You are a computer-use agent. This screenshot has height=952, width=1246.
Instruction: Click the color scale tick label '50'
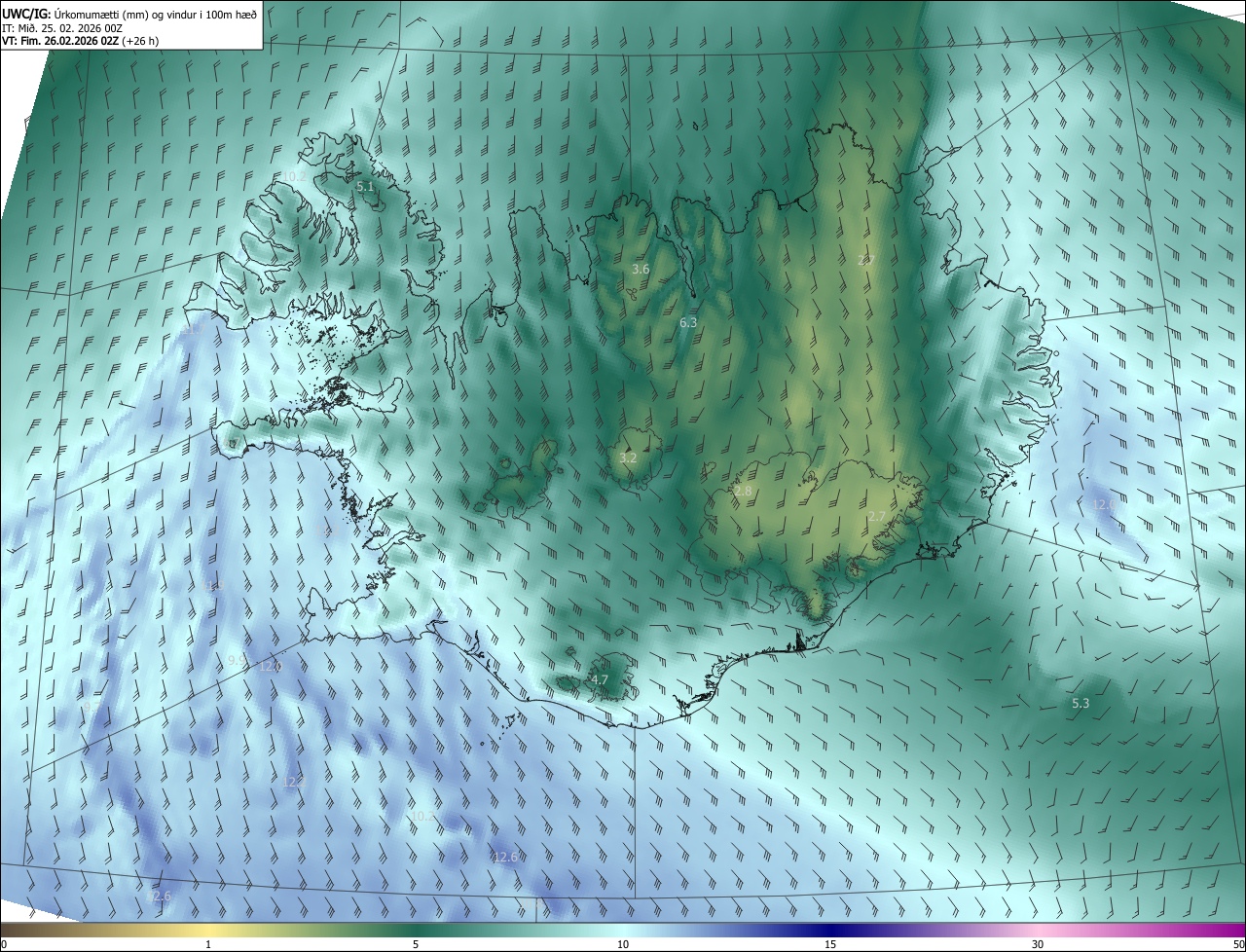pos(1238,944)
